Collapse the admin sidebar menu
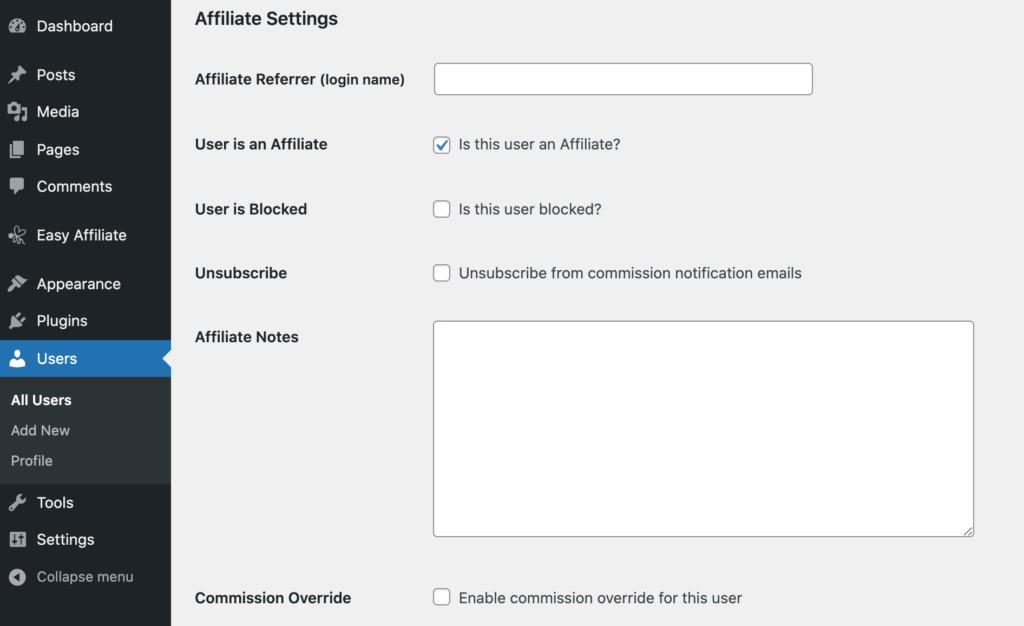1024x626 pixels. point(73,576)
